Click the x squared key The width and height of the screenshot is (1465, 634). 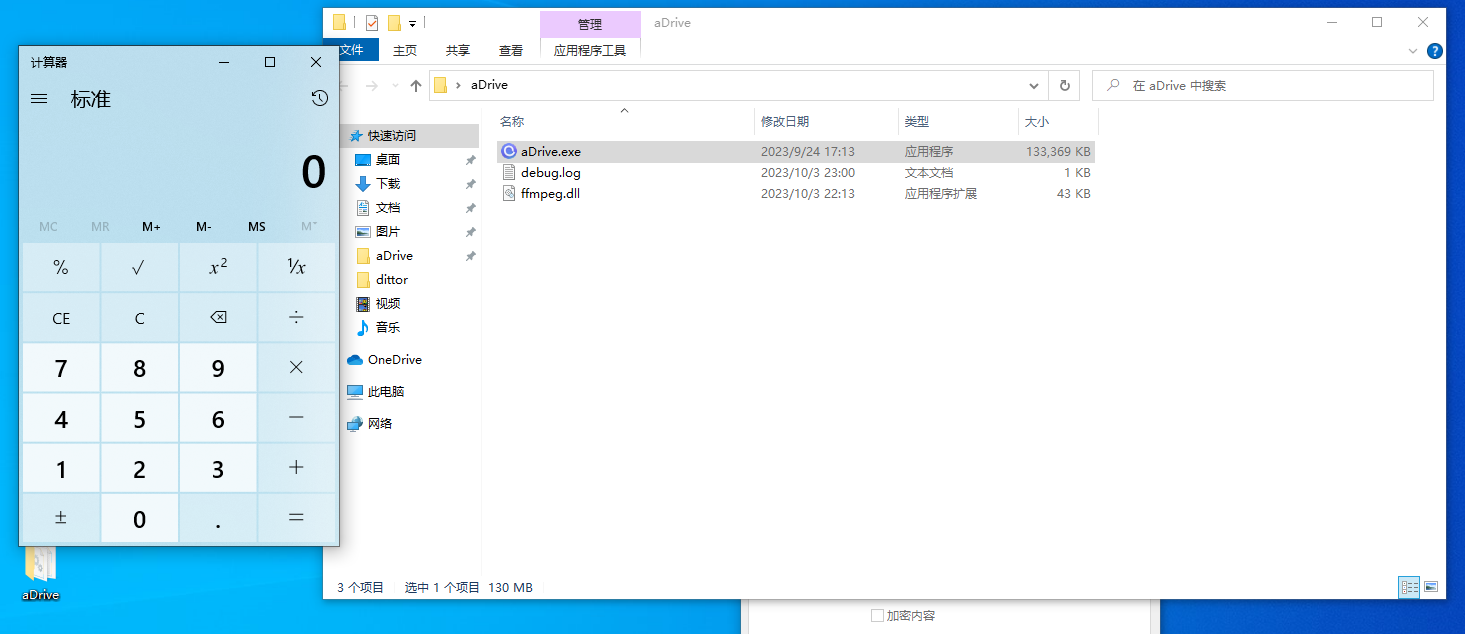pyautogui.click(x=218, y=267)
